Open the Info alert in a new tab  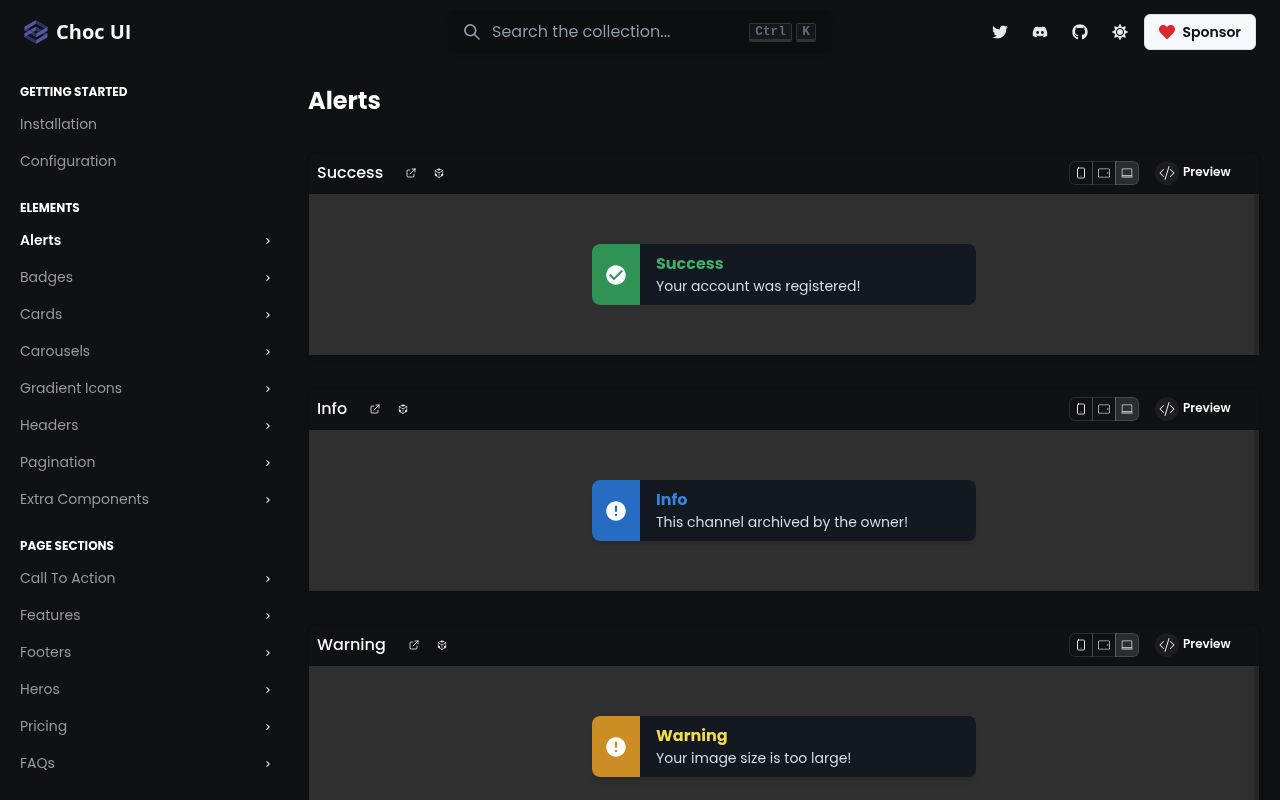click(x=374, y=408)
